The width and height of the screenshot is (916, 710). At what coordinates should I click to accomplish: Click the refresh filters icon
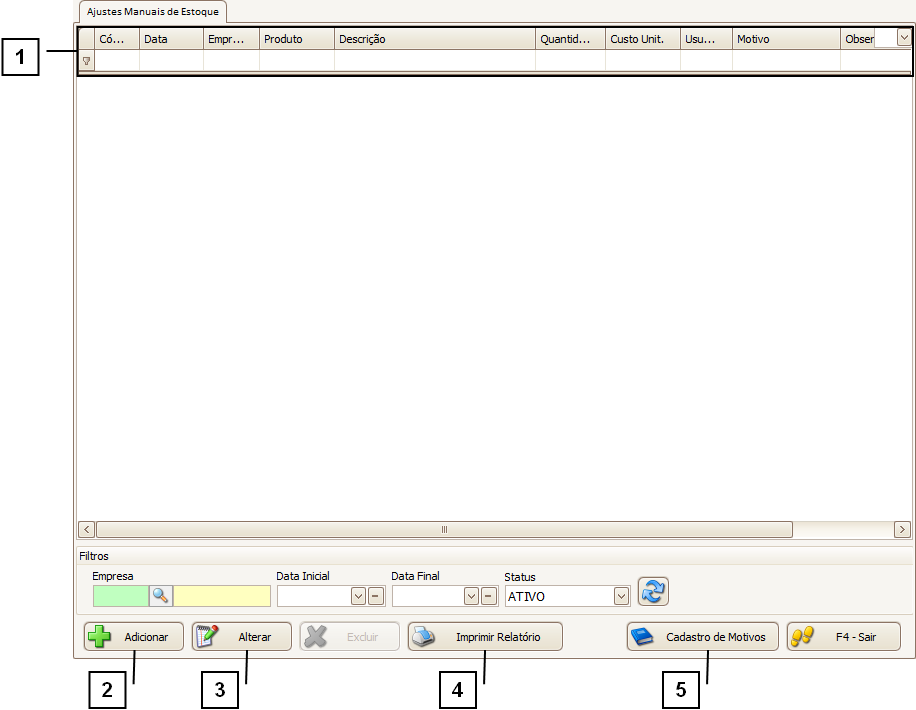click(x=653, y=592)
